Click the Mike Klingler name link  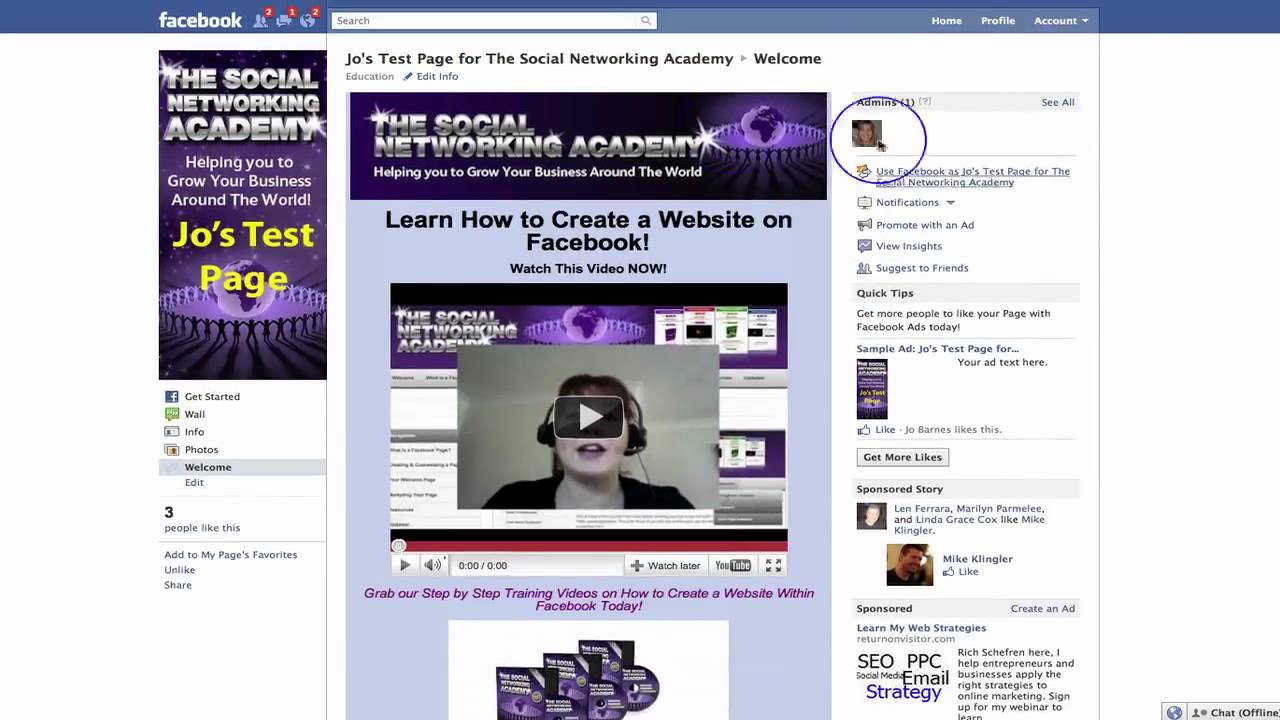click(977, 559)
